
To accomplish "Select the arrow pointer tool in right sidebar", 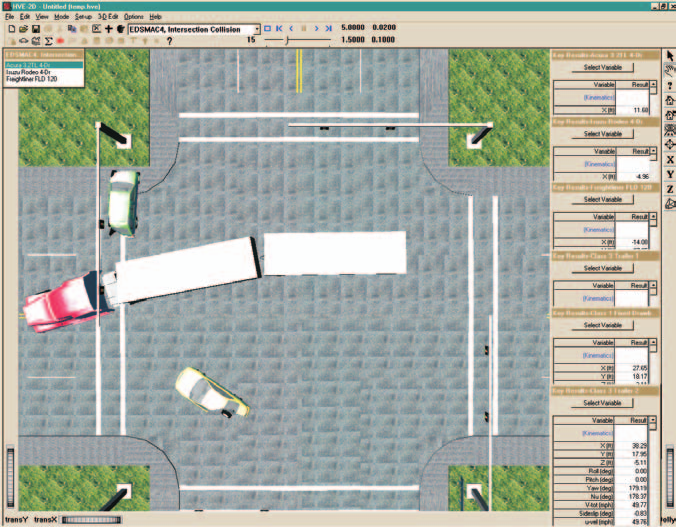I will click(670, 56).
